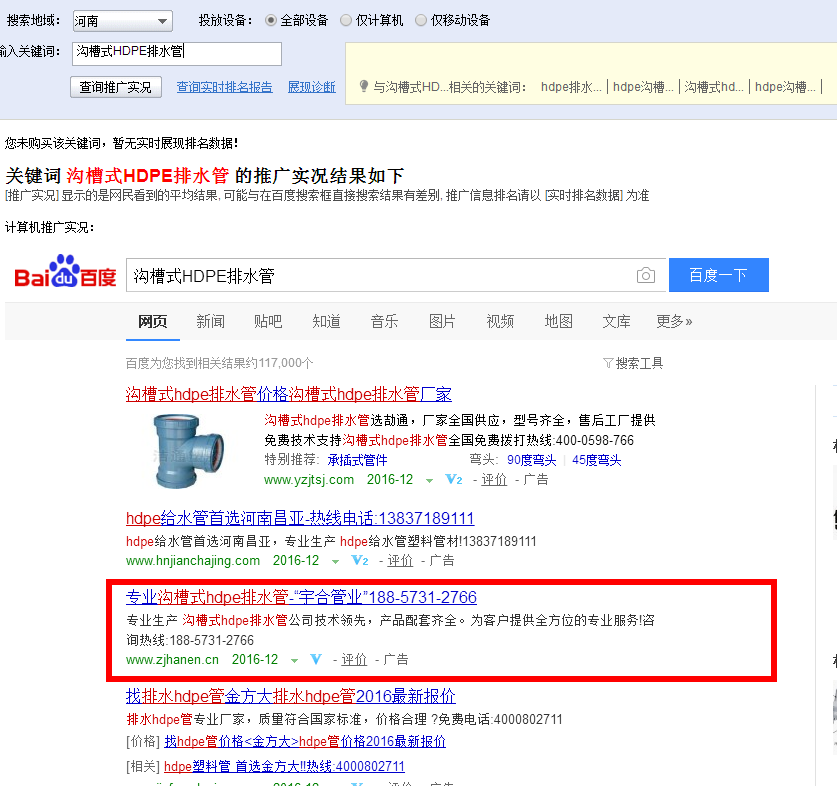The width and height of the screenshot is (837, 786).
Task: Click the www.zjhanen.cn URL
Action: 172,660
